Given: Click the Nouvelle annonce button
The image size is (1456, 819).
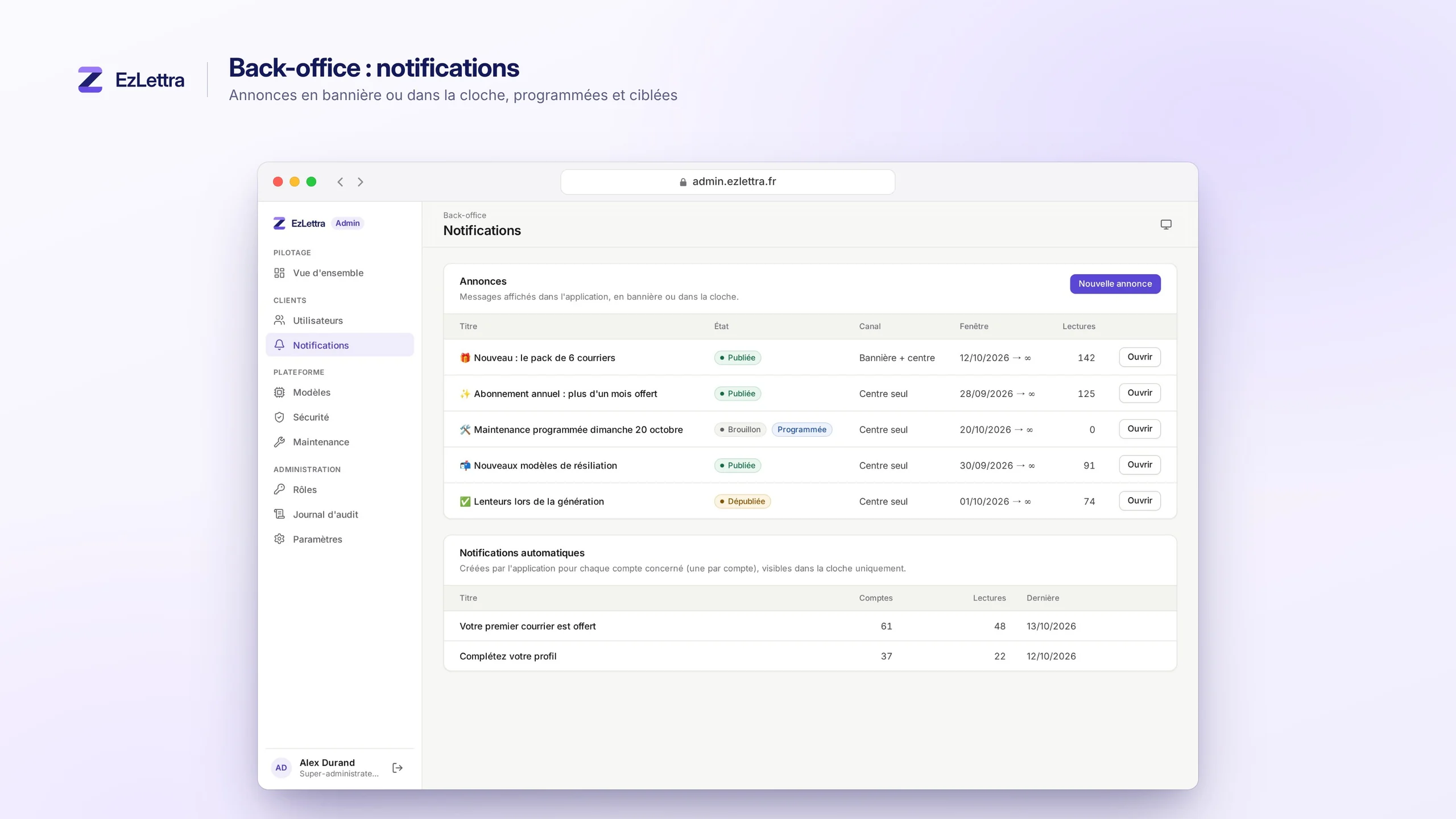Looking at the screenshot, I should coord(1115,284).
